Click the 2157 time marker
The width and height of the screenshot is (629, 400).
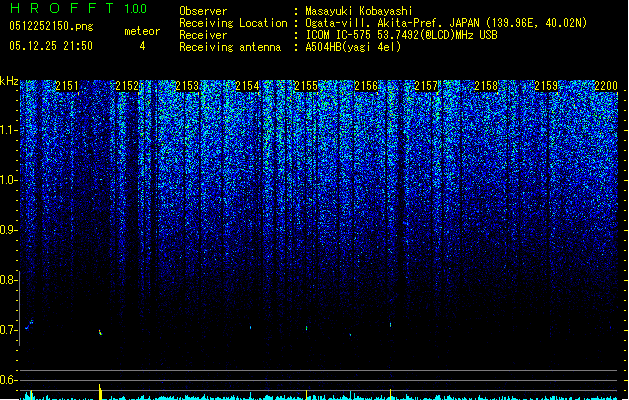[x=426, y=86]
